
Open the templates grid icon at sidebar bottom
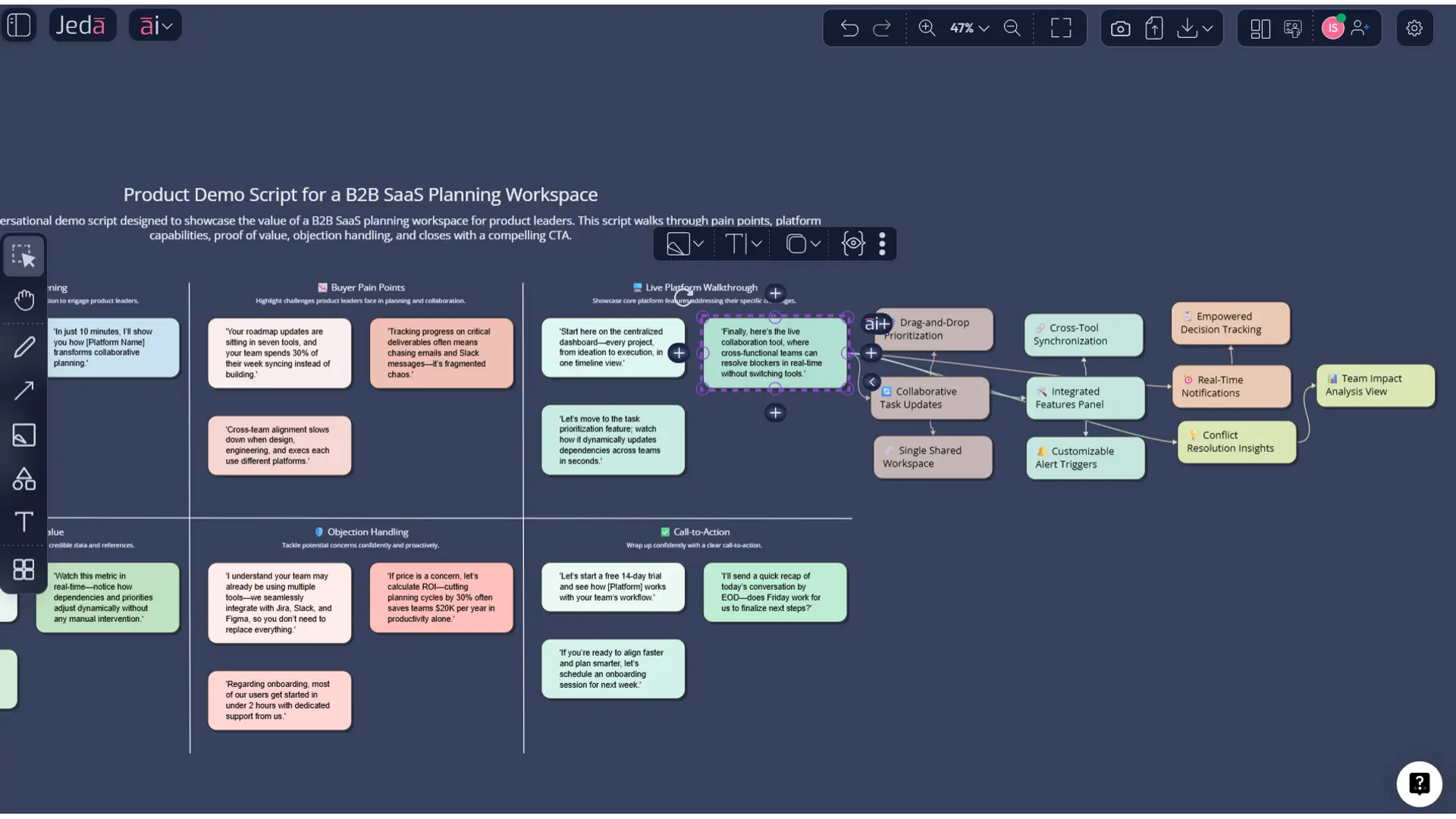tap(24, 569)
